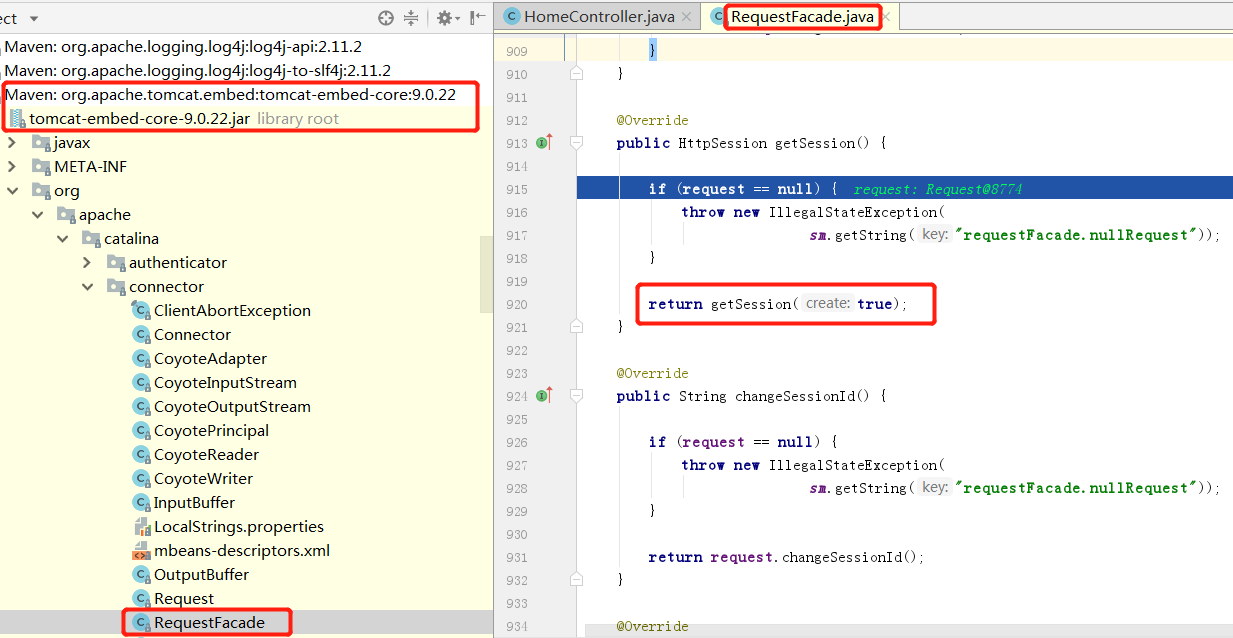Collapse the code fold marker at line 910
Image resolution: width=1233 pixels, height=638 pixels.
click(x=575, y=72)
